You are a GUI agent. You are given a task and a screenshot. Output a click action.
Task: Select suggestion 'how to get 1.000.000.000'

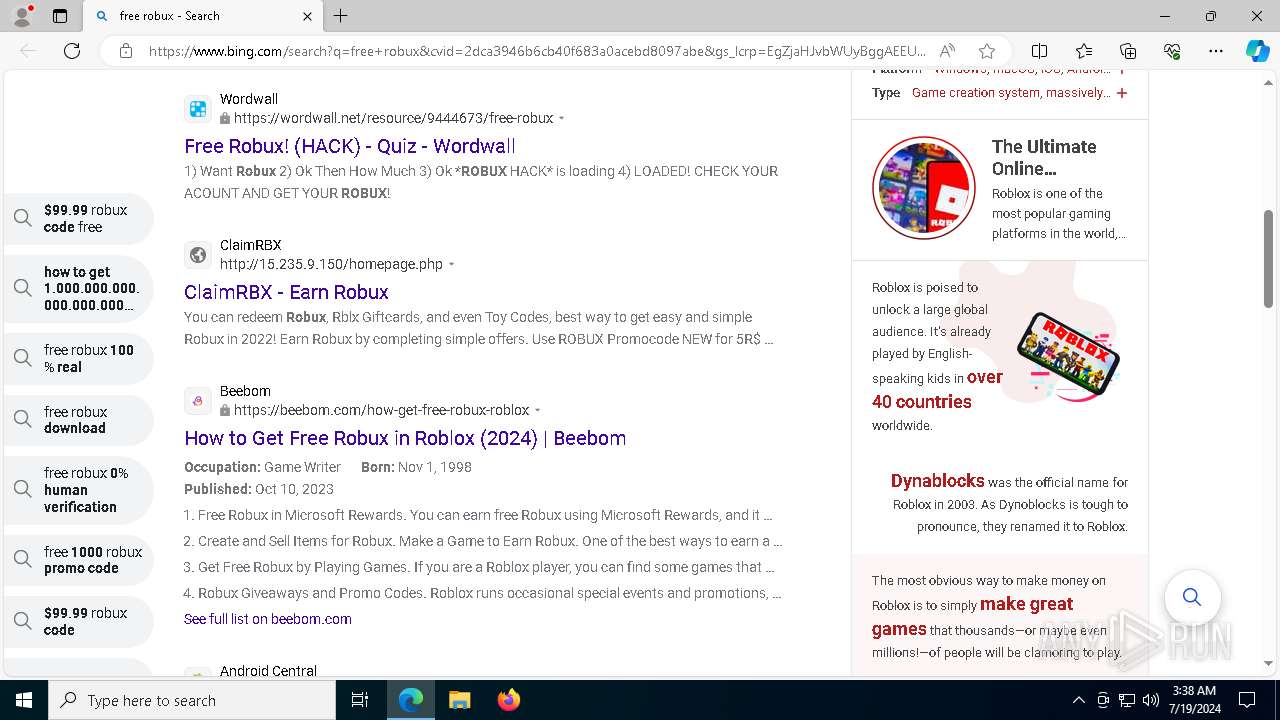(x=79, y=288)
